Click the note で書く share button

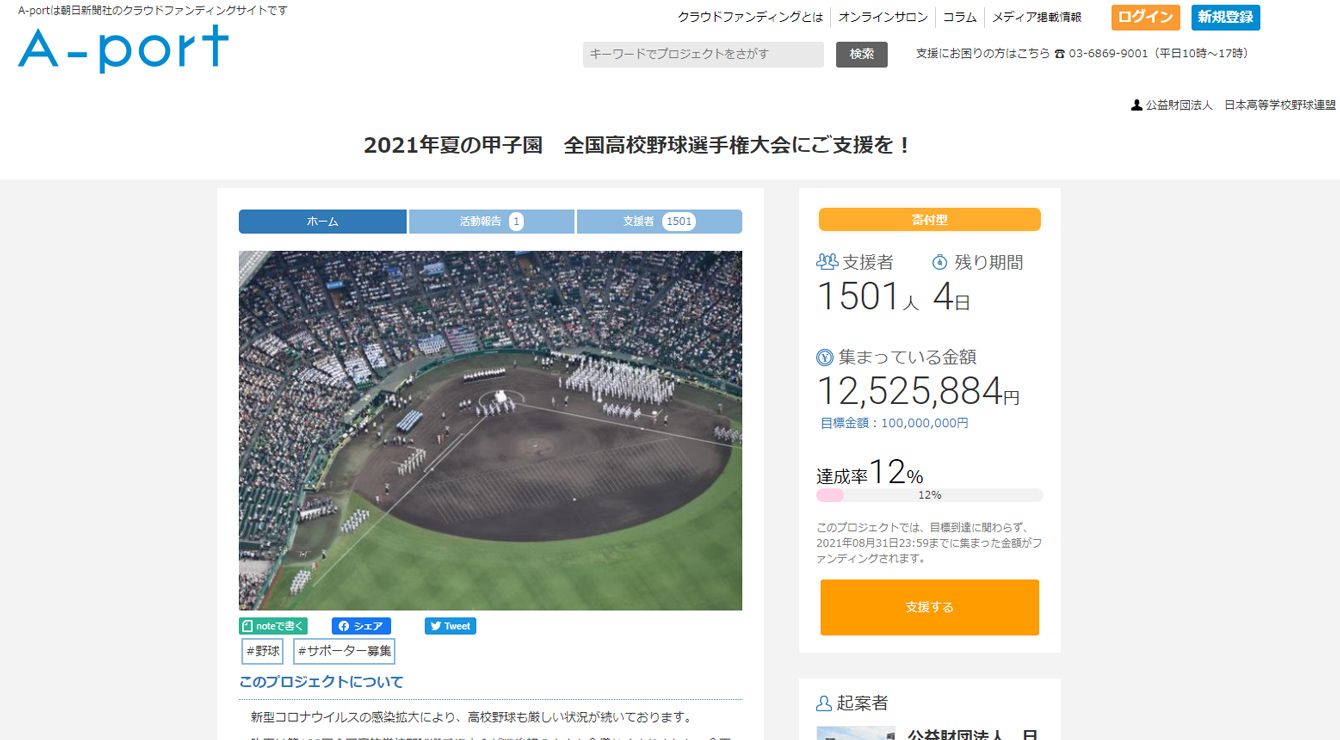point(273,626)
